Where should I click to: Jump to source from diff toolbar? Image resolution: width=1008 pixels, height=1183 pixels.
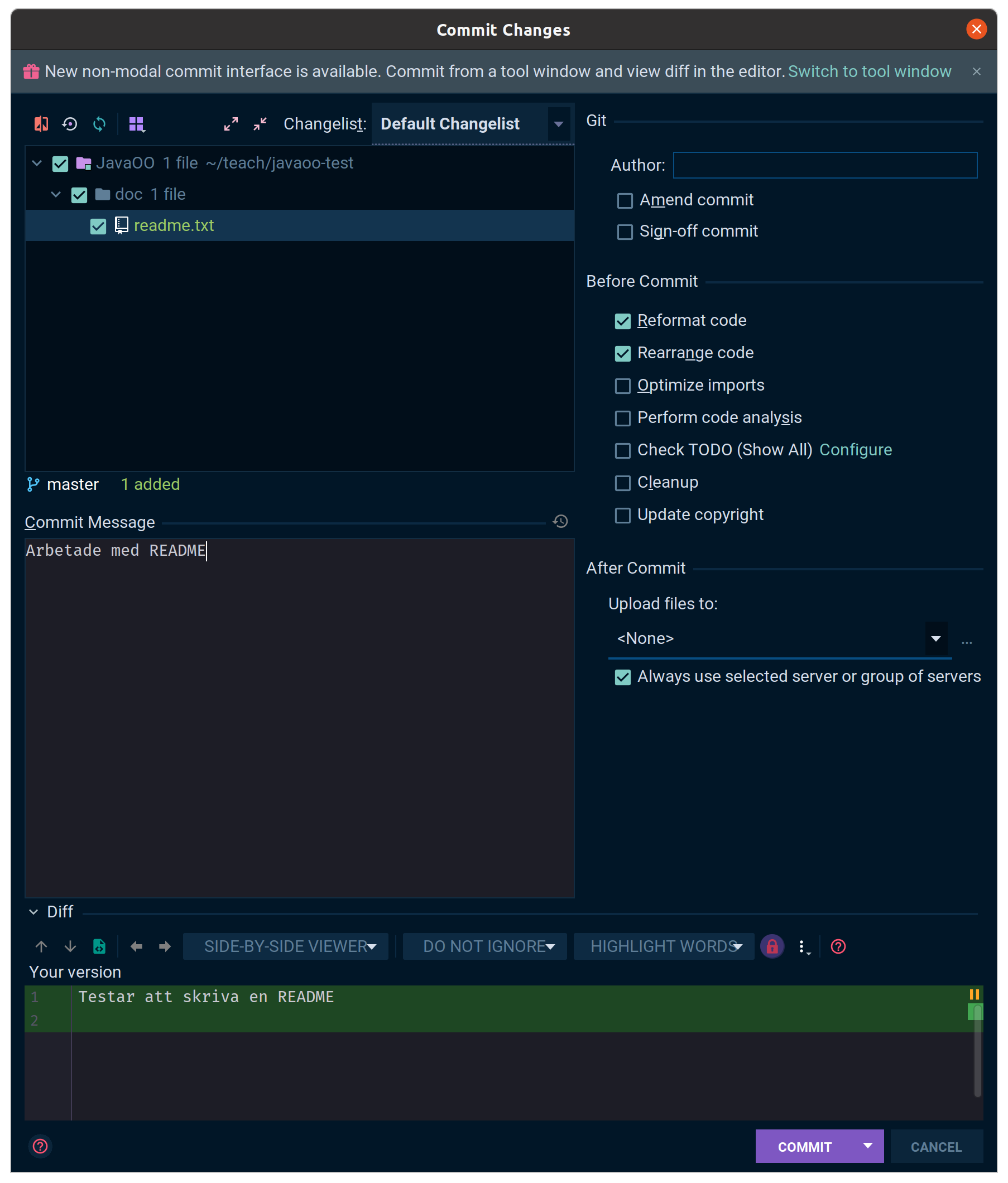point(99,946)
